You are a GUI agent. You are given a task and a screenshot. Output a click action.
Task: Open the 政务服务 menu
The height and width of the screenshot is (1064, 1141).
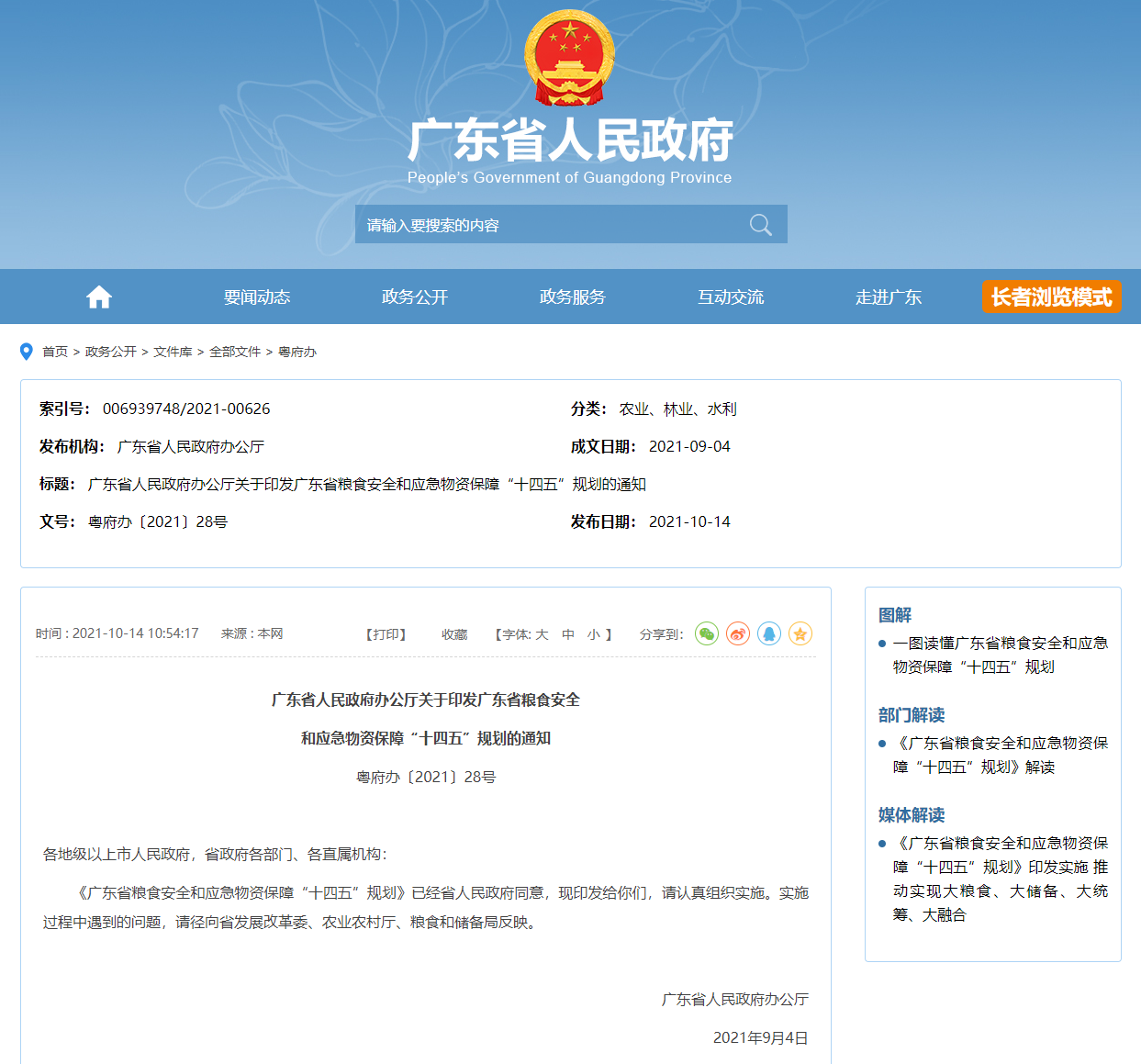pyautogui.click(x=573, y=297)
